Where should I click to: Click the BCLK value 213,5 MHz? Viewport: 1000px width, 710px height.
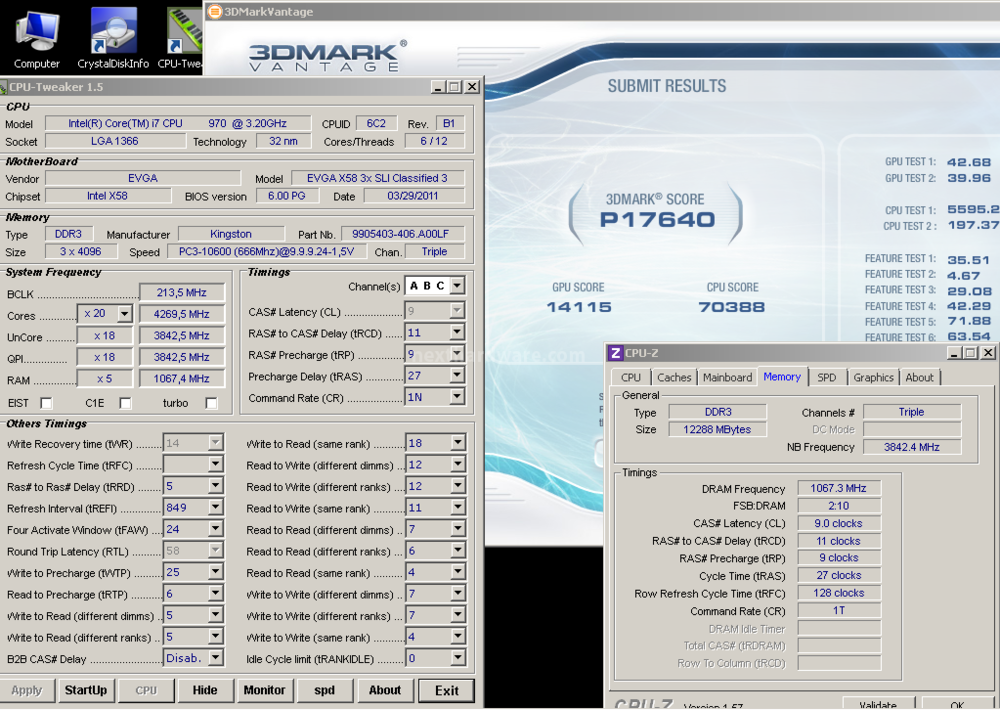point(182,293)
